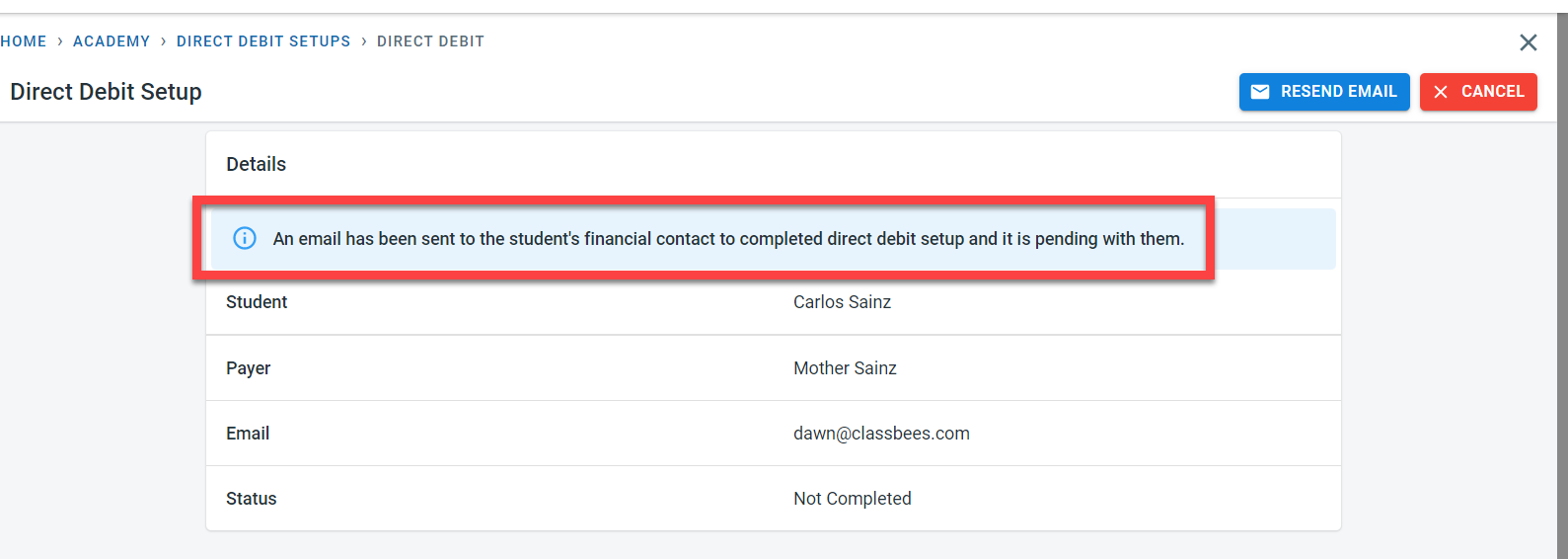1568x559 pixels.
Task: Click the email address dawn@classbees.com
Action: tap(881, 434)
